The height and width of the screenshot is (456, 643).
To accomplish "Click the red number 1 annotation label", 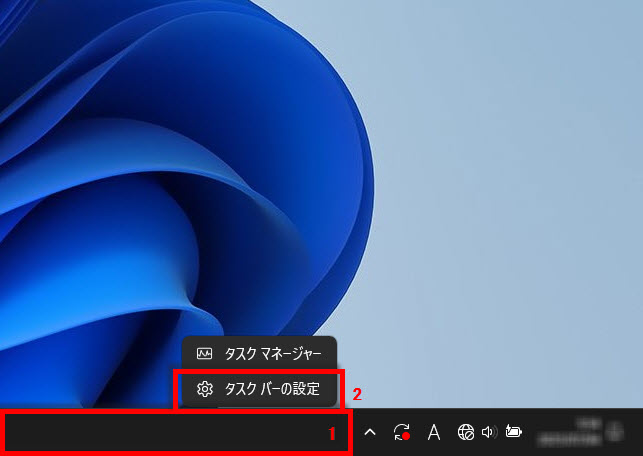I will tap(333, 433).
